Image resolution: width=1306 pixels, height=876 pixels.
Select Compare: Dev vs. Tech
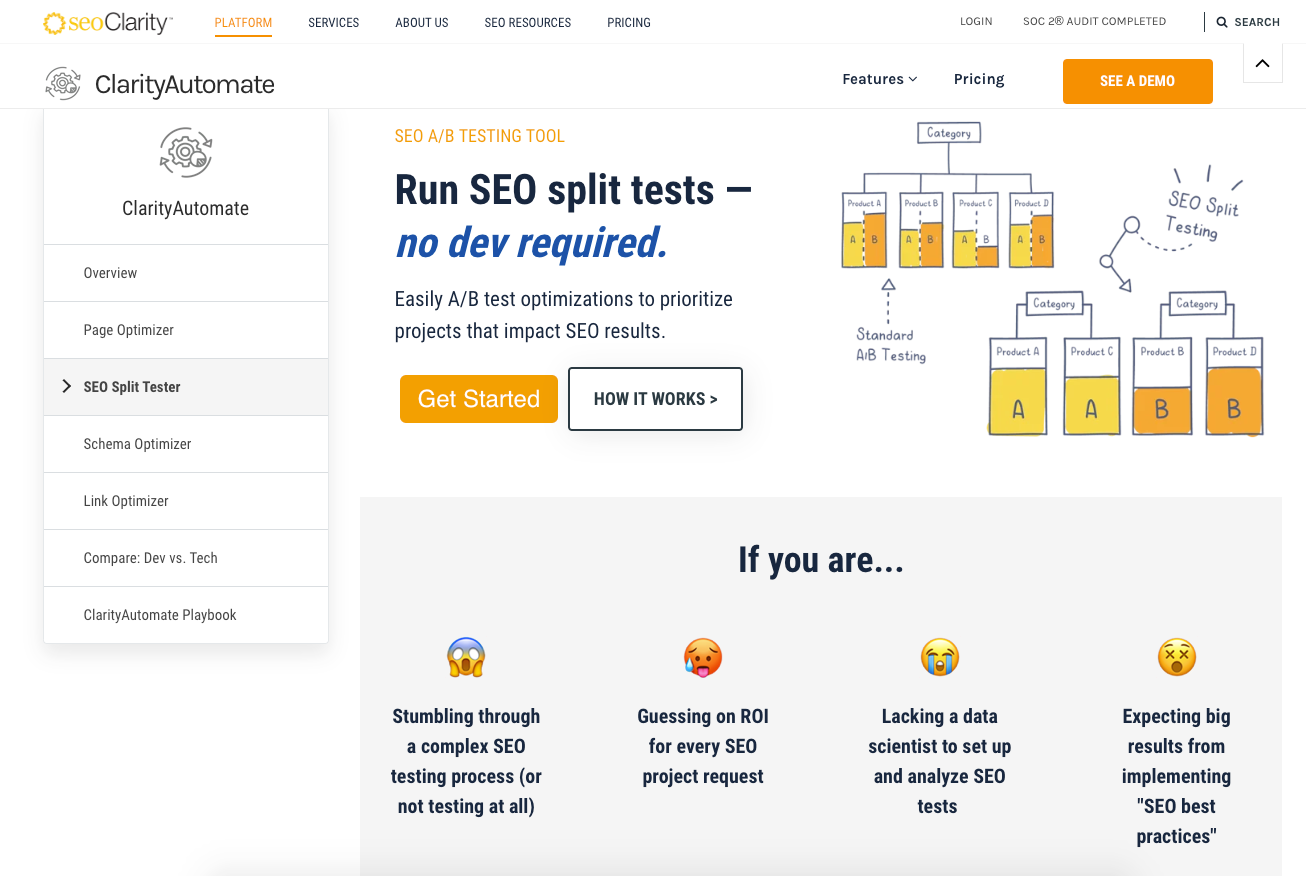(186, 558)
